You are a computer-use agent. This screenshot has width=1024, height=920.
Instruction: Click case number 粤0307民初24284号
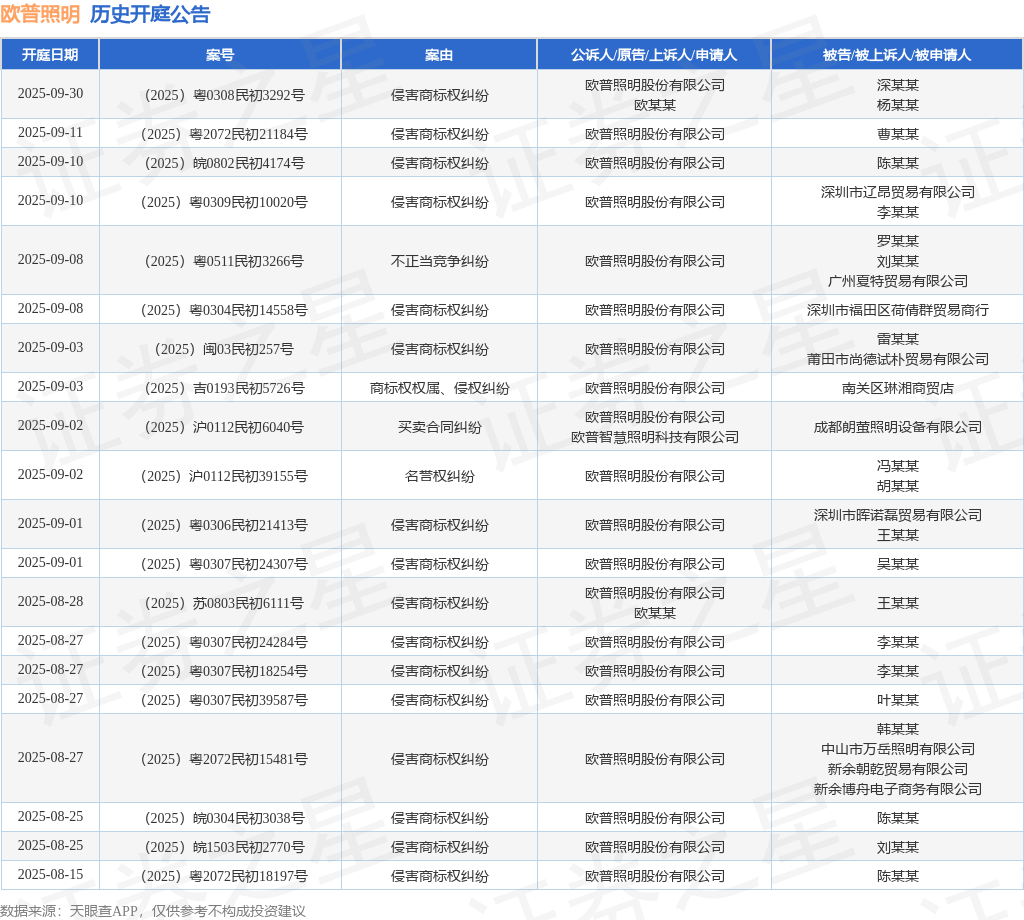(224, 642)
